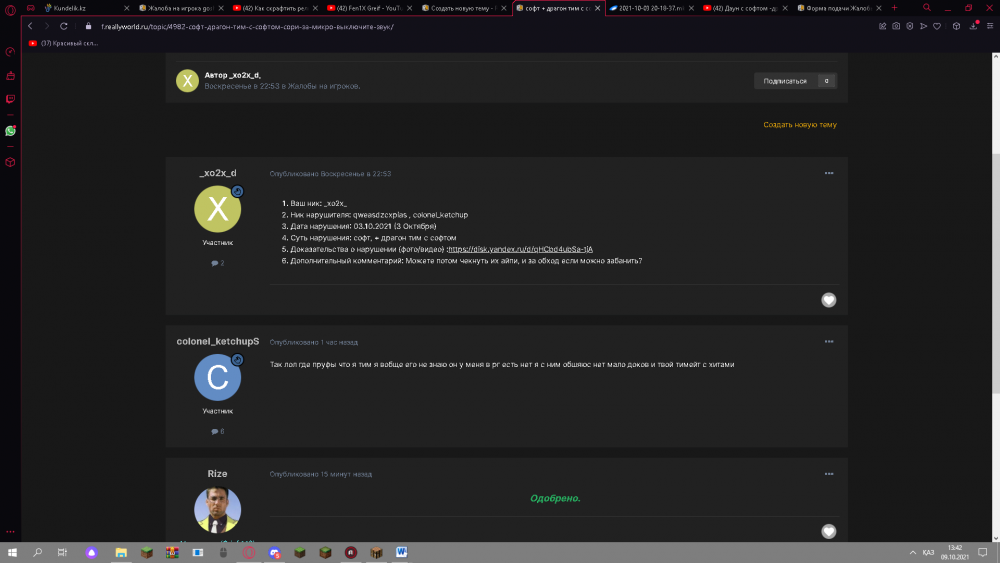The image size is (1000, 563).
Task: Open Rize profile name
Action: pyautogui.click(x=217, y=474)
